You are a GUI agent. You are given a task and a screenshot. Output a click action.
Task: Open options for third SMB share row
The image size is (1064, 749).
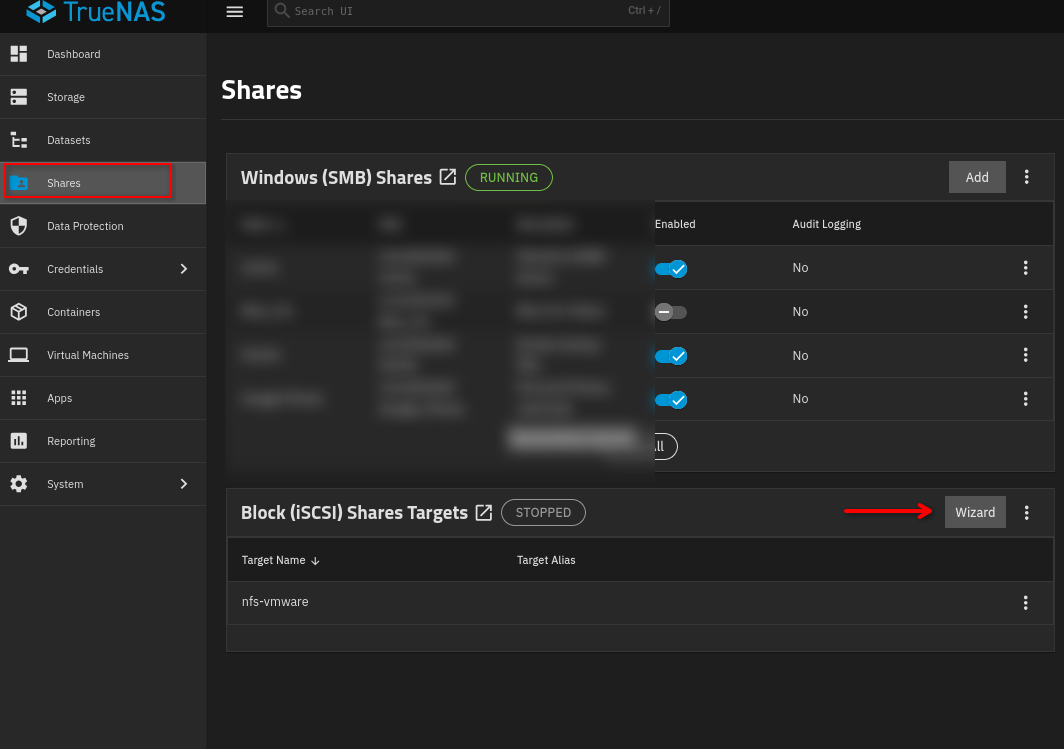point(1025,355)
